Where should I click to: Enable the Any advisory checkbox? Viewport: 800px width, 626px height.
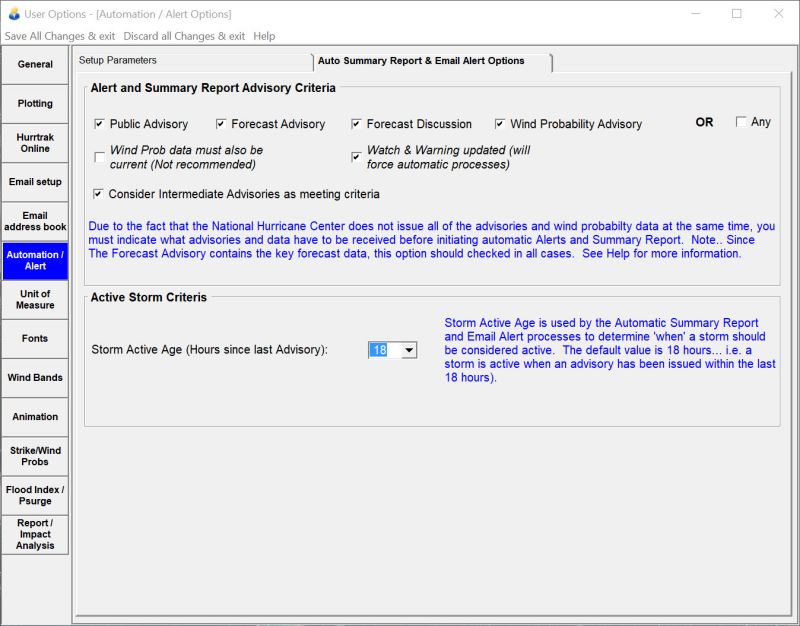pyautogui.click(x=741, y=122)
